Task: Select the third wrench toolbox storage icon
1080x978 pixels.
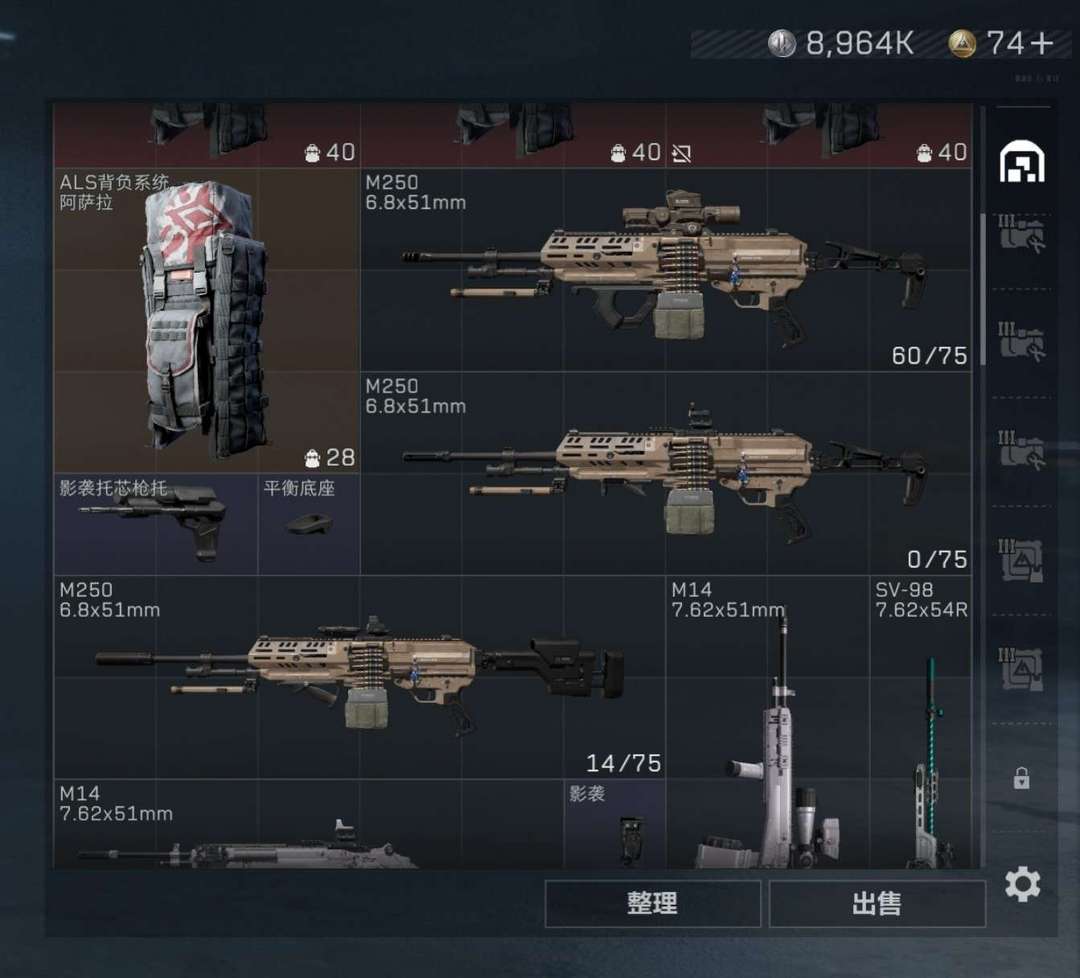Action: 1022,450
